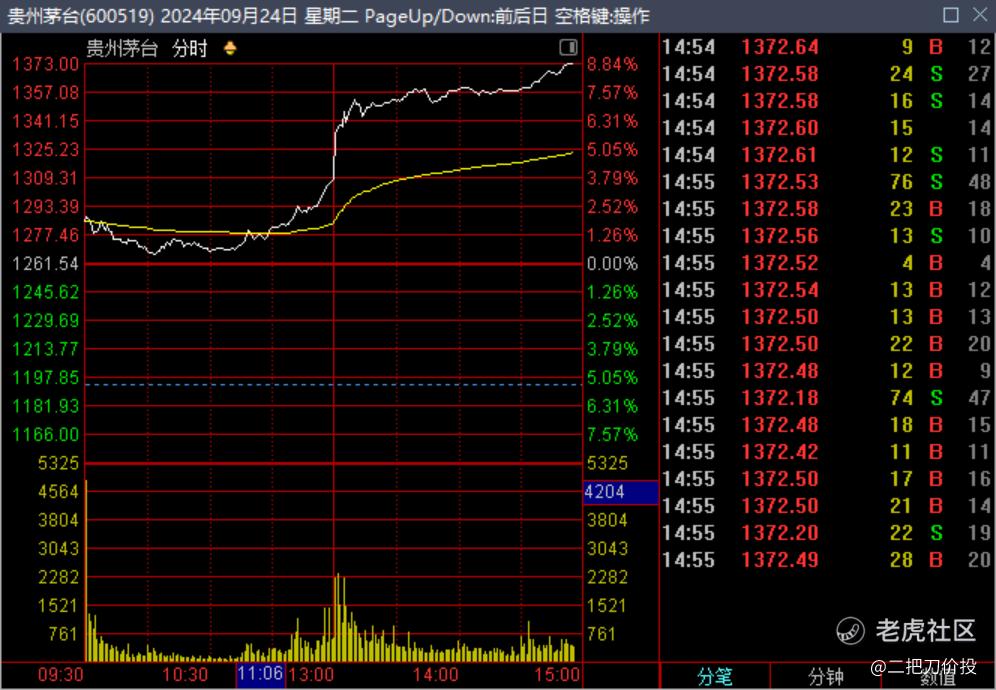Click the 1293.39 price axis label
The height and width of the screenshot is (690, 996).
[46, 206]
